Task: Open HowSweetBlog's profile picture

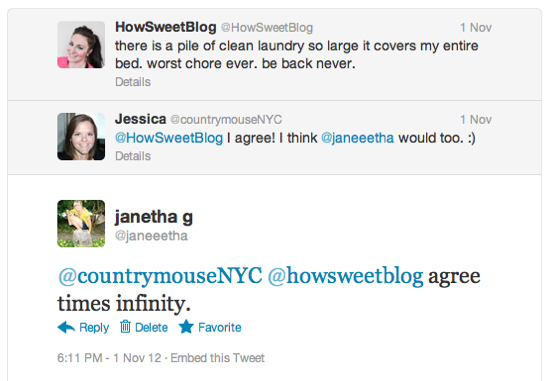Action: pyautogui.click(x=81, y=45)
